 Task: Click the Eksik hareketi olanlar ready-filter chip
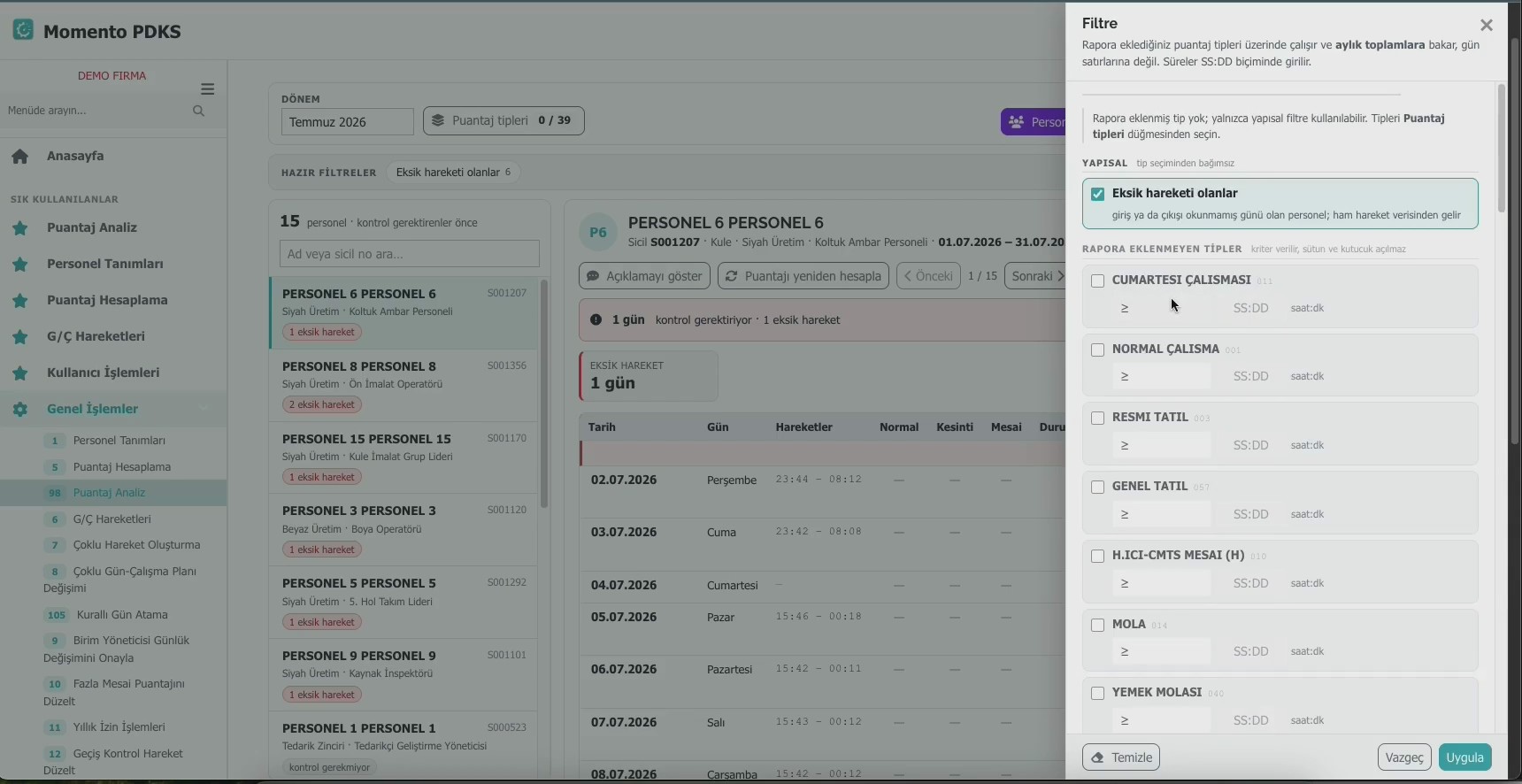tap(453, 173)
